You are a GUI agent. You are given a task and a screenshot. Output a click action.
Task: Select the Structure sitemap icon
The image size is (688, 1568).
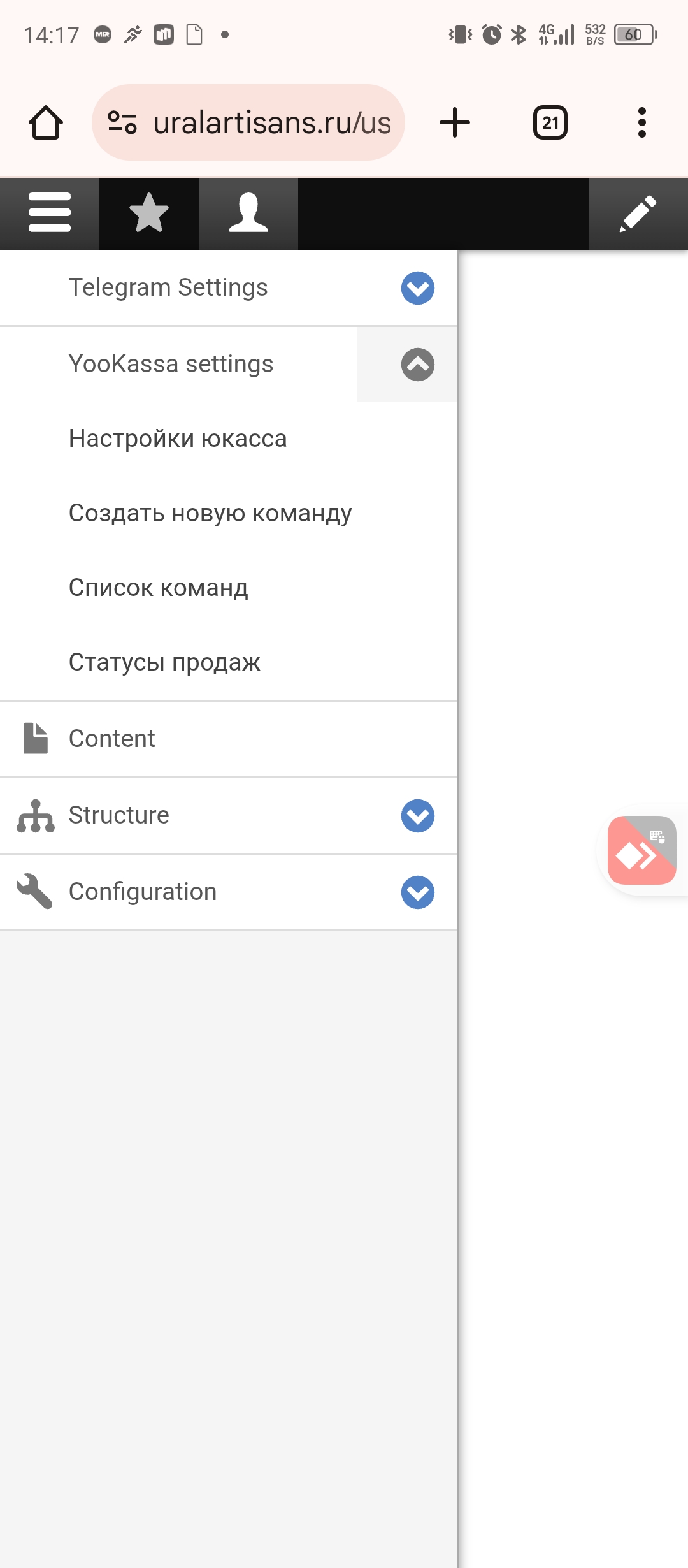[35, 815]
